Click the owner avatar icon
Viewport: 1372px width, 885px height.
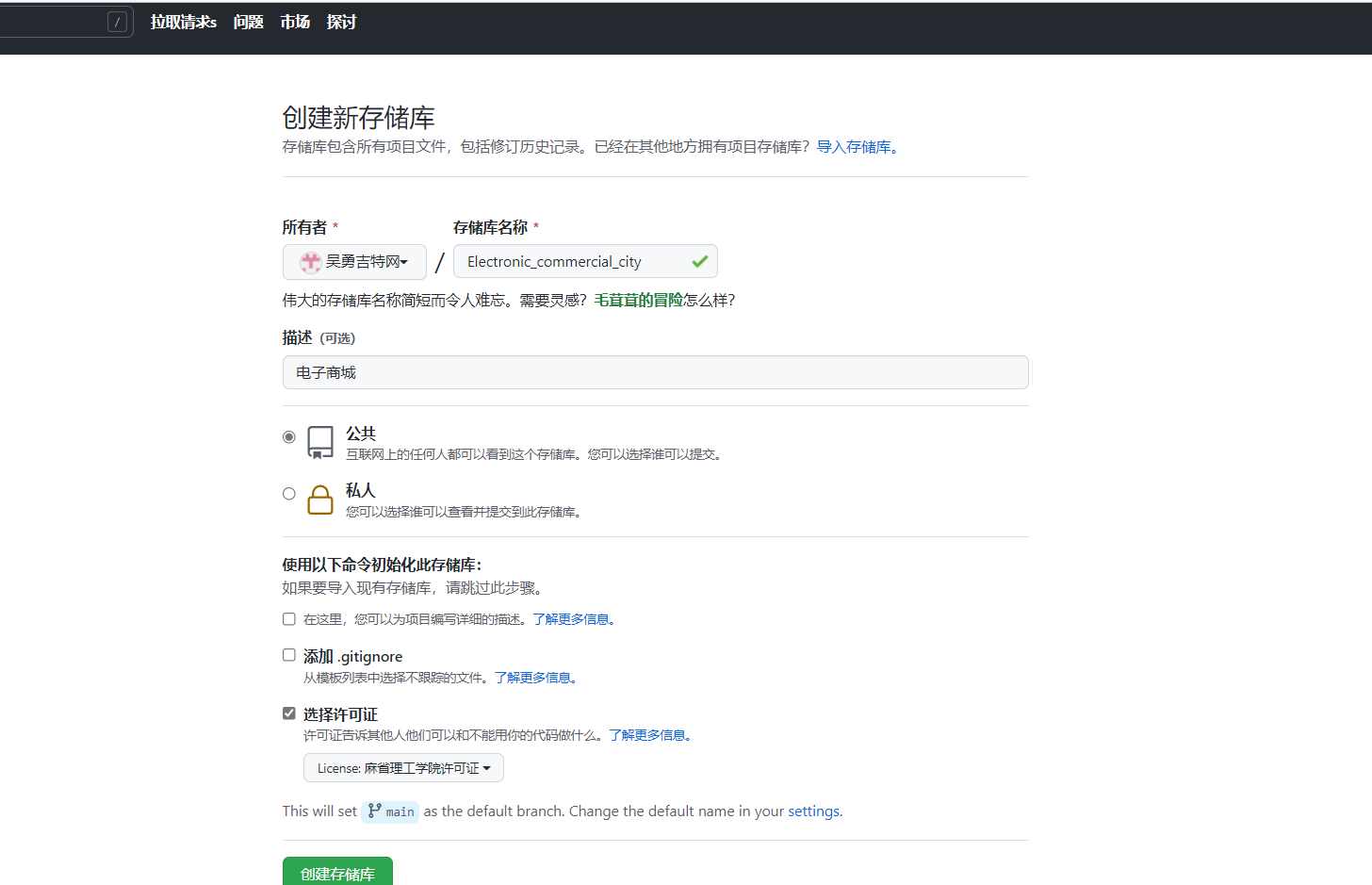tap(310, 262)
